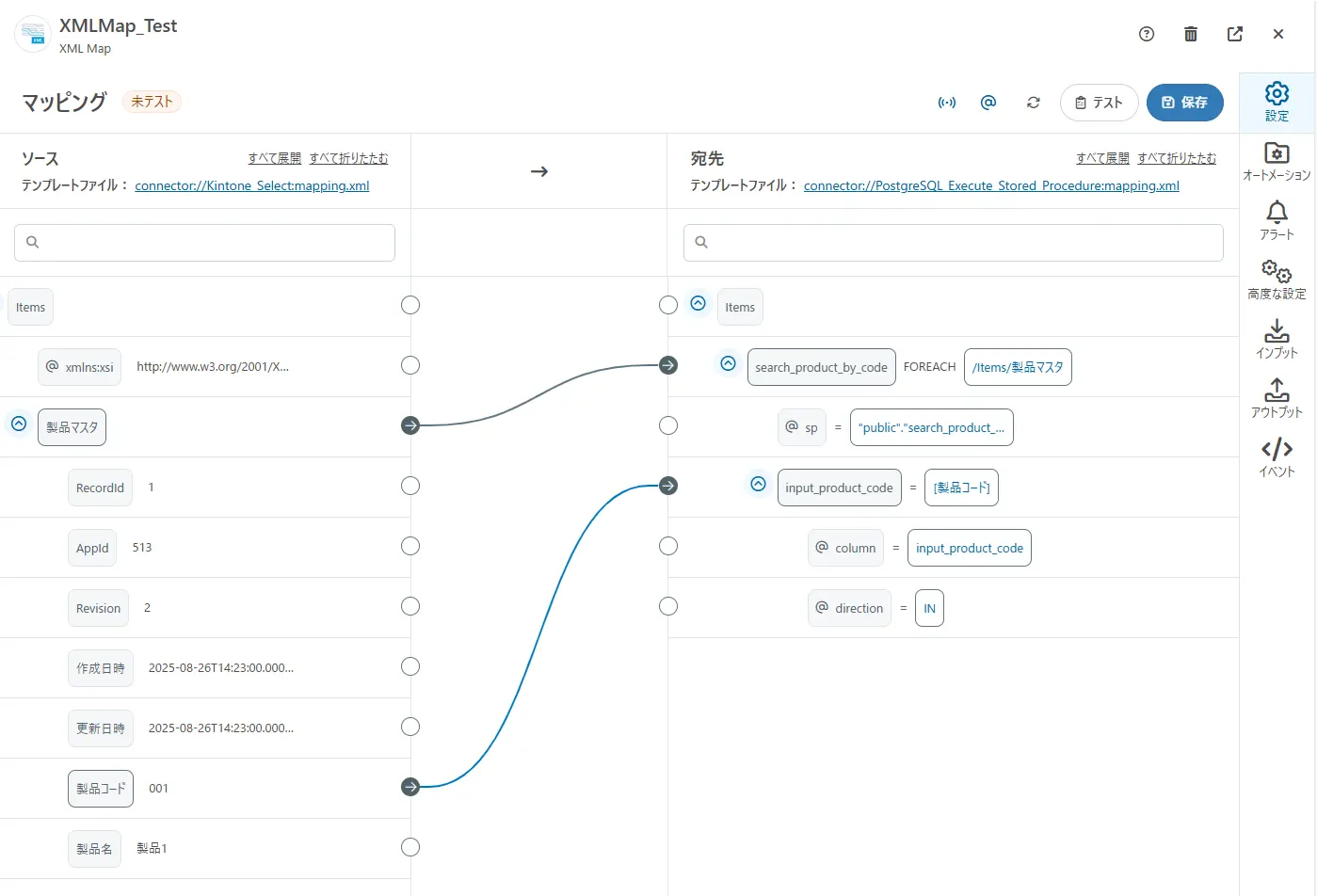This screenshot has width=1317, height=896.
Task: Collapse the input_product_code node
Action: [758, 484]
